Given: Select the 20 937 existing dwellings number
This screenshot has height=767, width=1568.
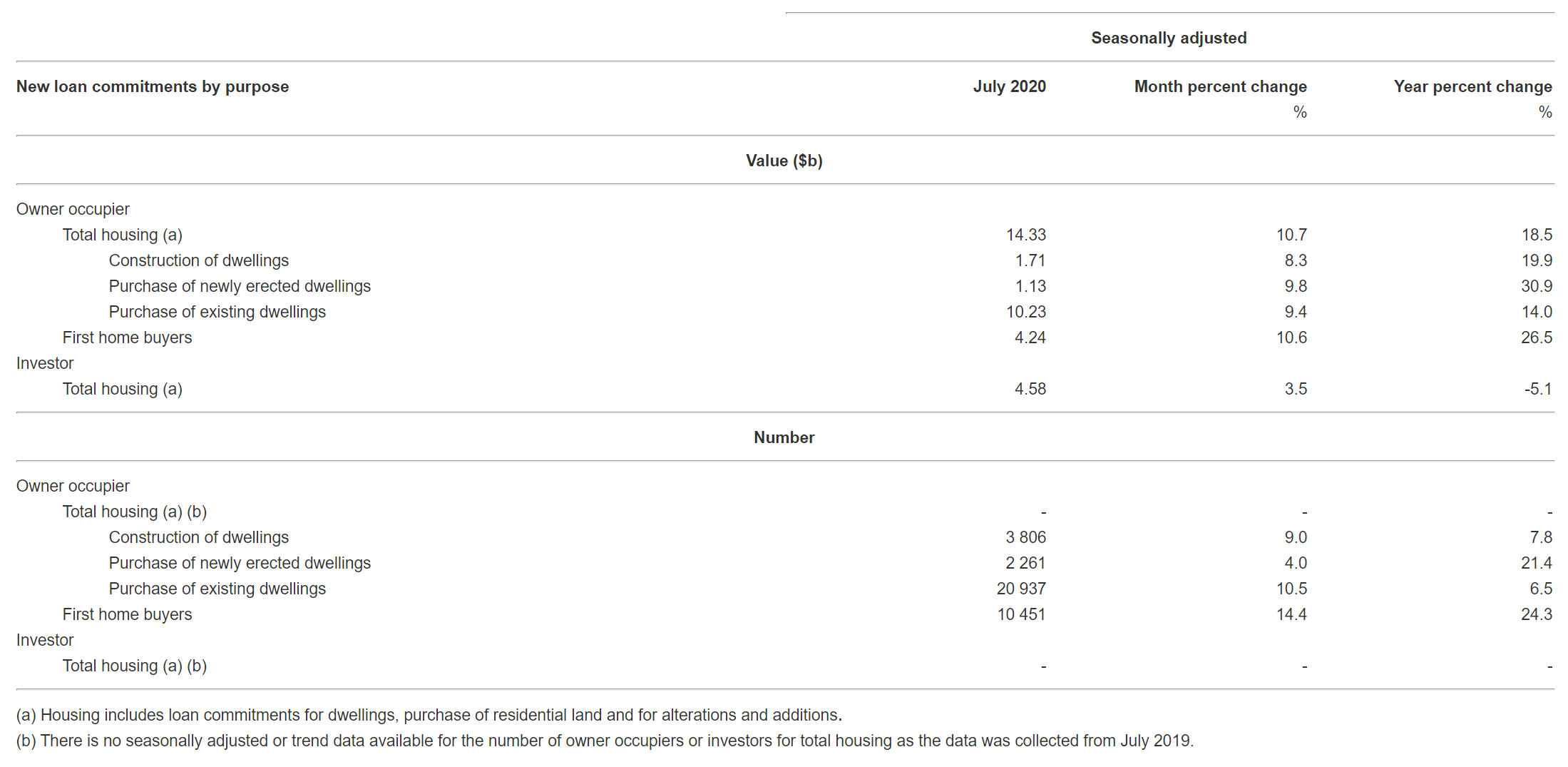Looking at the screenshot, I should pyautogui.click(x=1021, y=589).
